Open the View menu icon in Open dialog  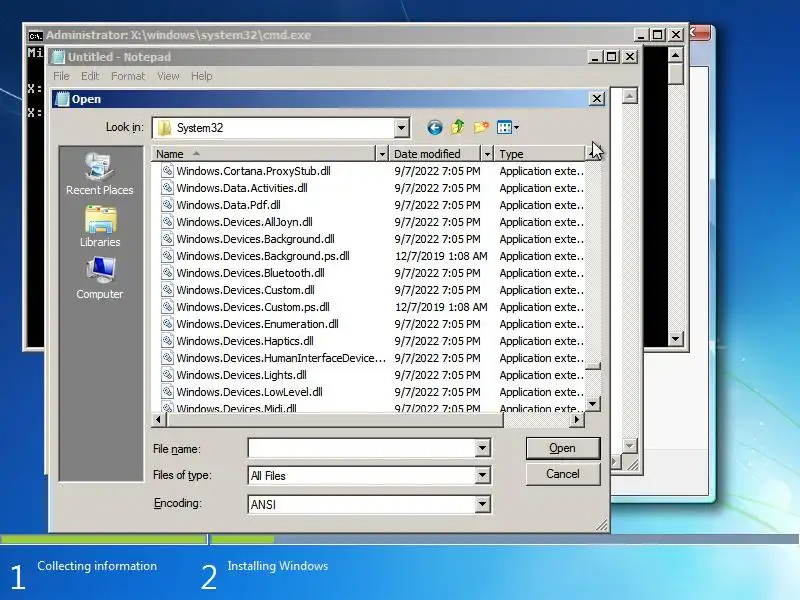pos(508,128)
